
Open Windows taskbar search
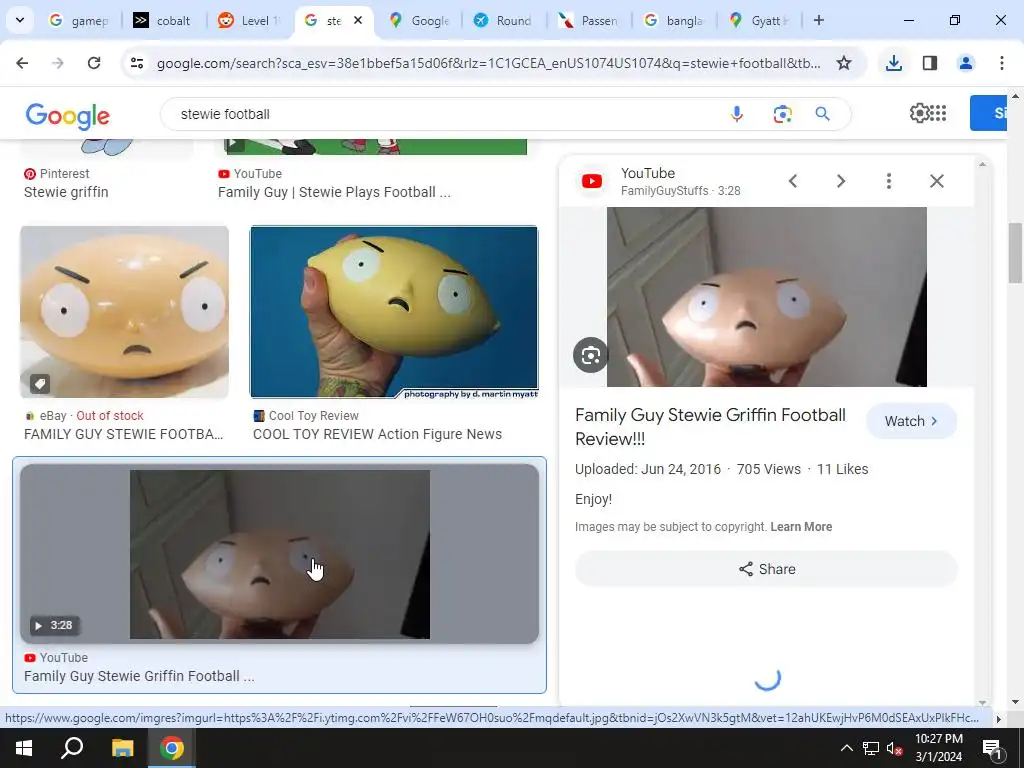click(72, 748)
